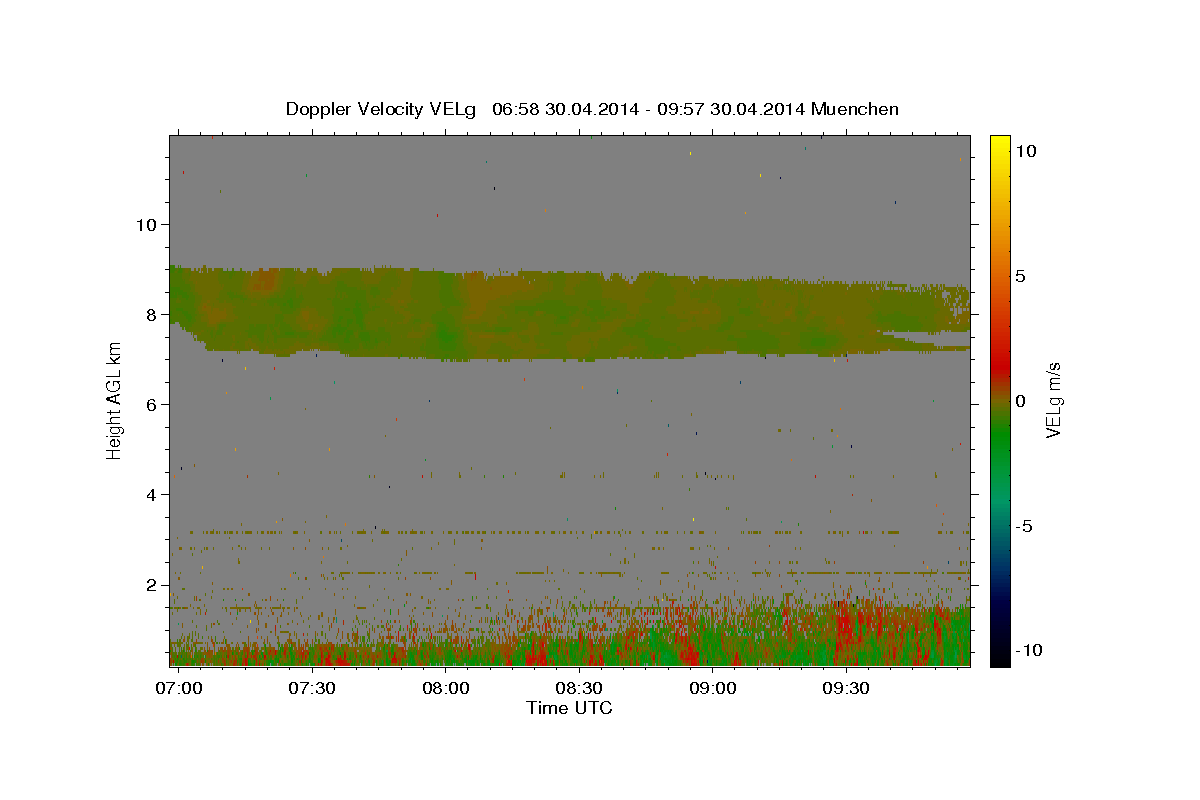Image resolution: width=1200 pixels, height=800 pixels.
Task: Click the "Height AGL km" y-axis label
Action: coord(114,399)
